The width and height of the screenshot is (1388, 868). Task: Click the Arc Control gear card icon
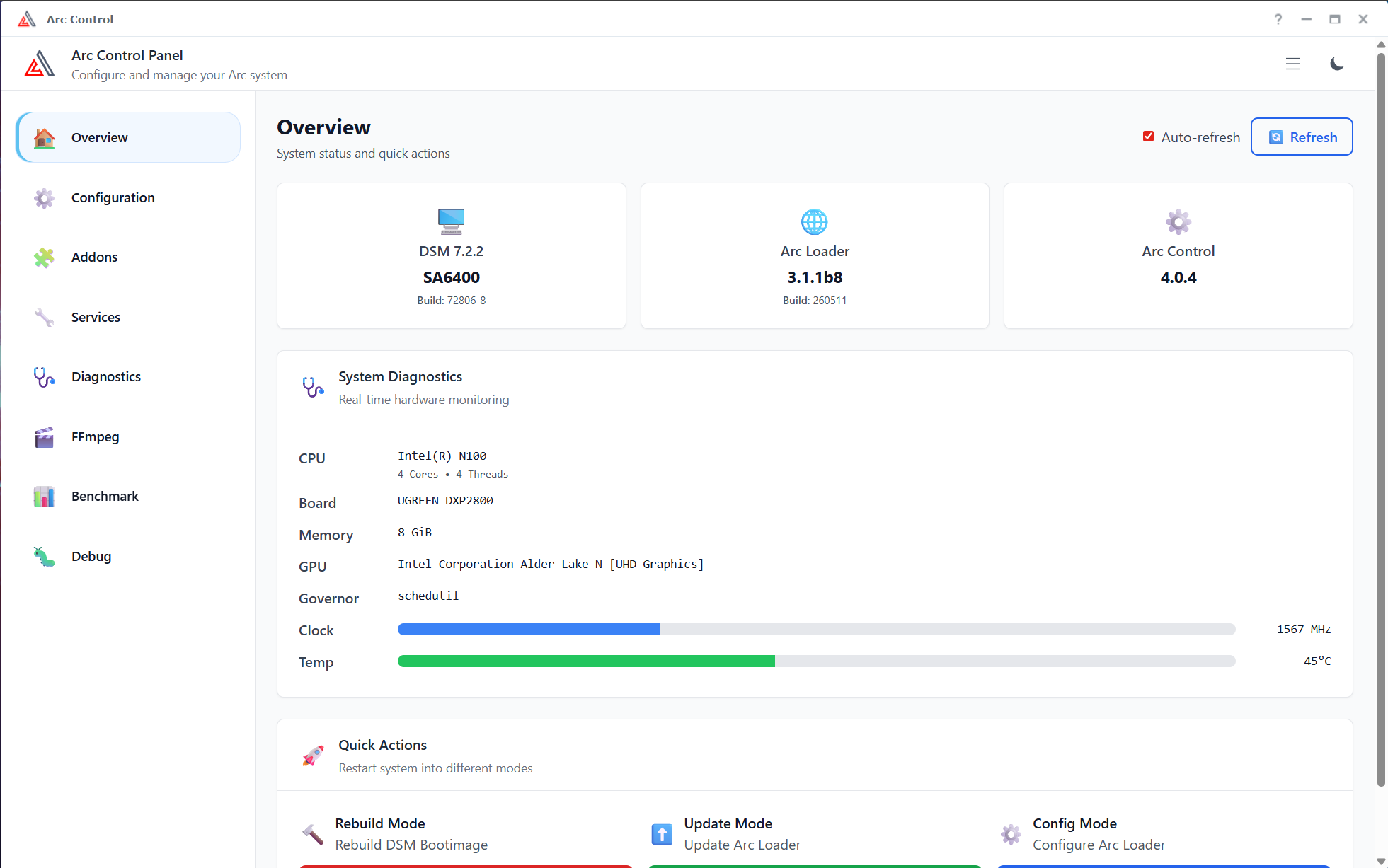(x=1178, y=221)
